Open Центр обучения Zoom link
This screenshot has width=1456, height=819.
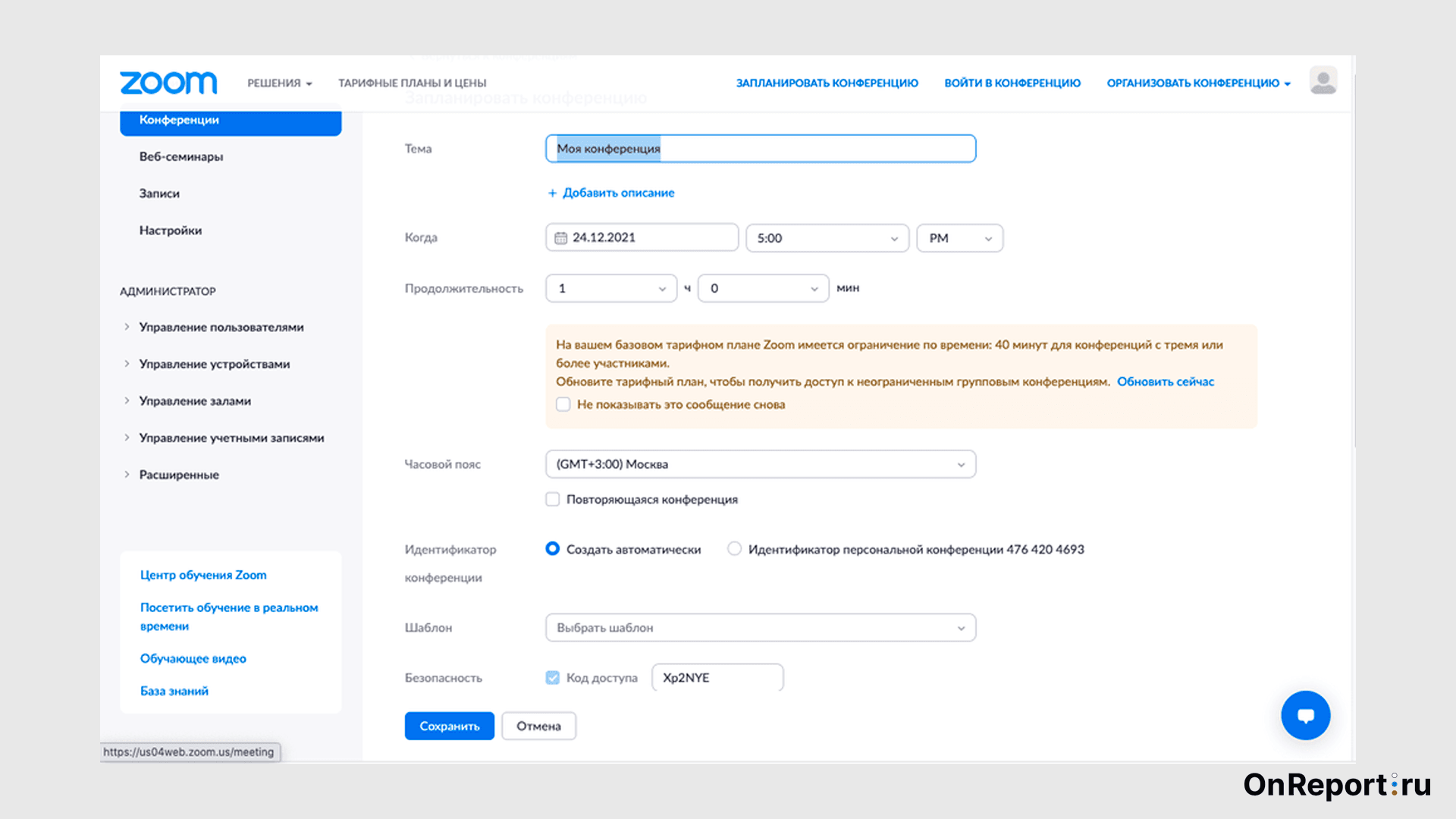(x=203, y=576)
